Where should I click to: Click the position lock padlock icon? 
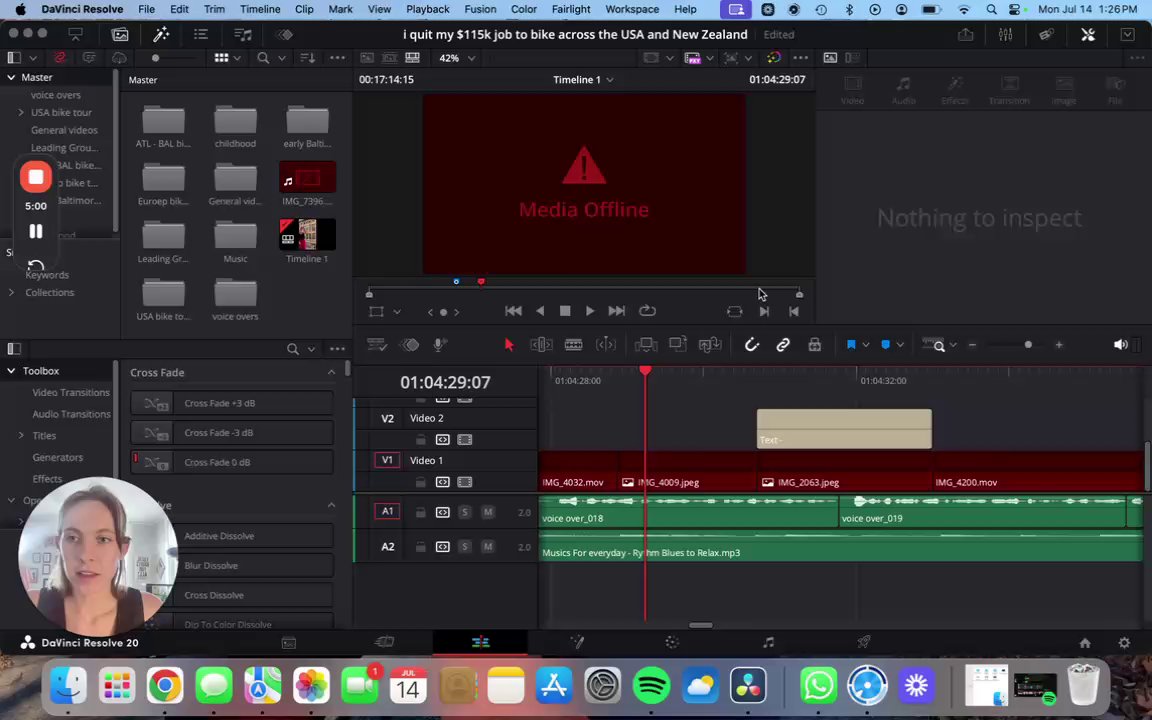[814, 345]
